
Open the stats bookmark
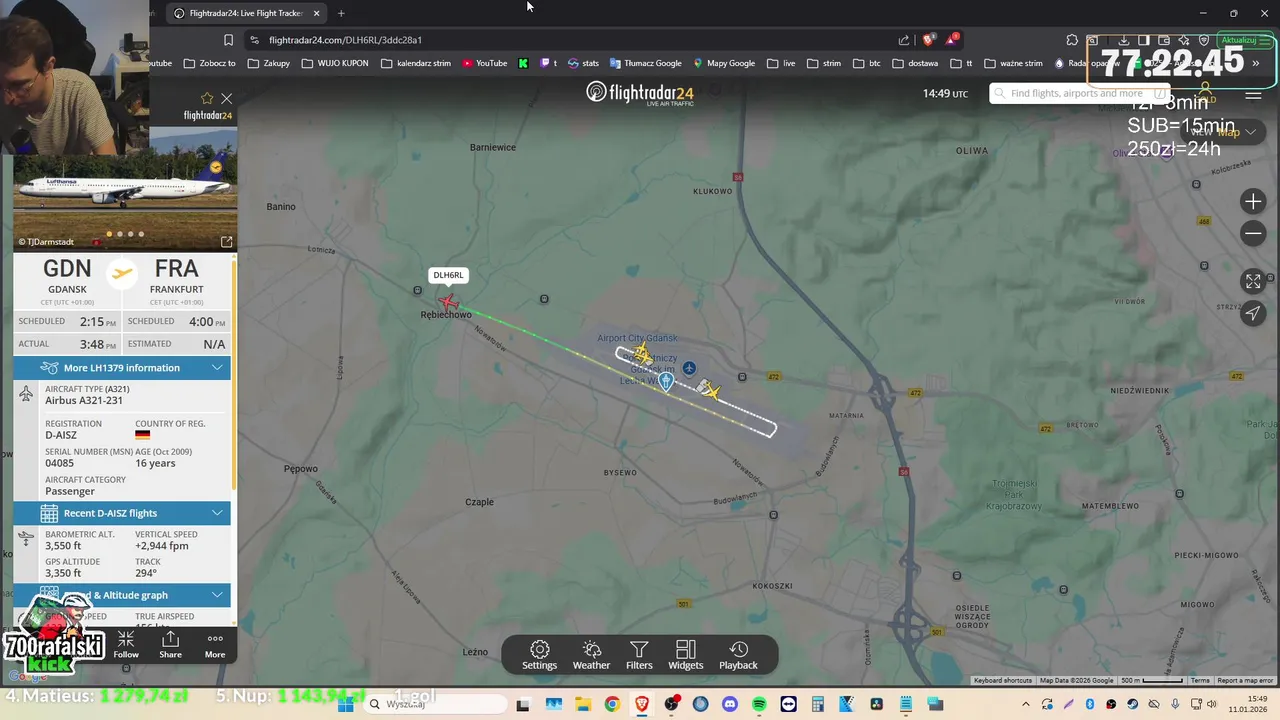583,63
